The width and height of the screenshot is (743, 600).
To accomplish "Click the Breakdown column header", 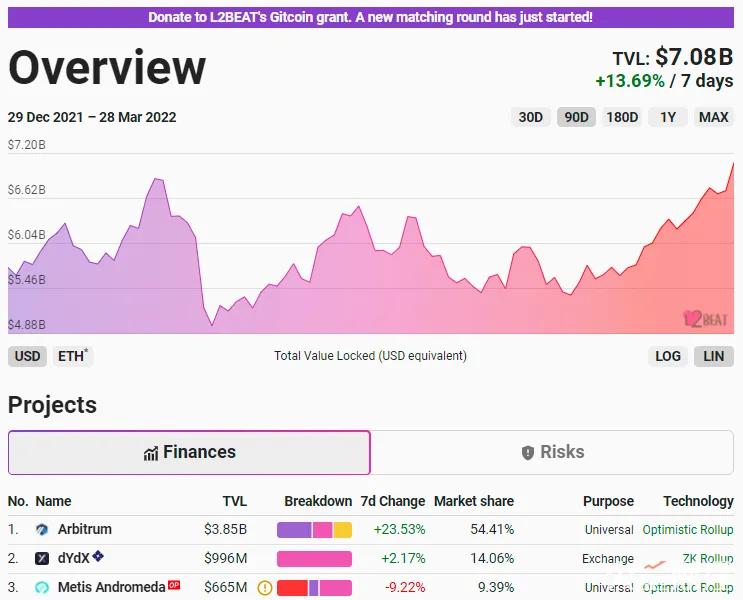I will pyautogui.click(x=318, y=501).
